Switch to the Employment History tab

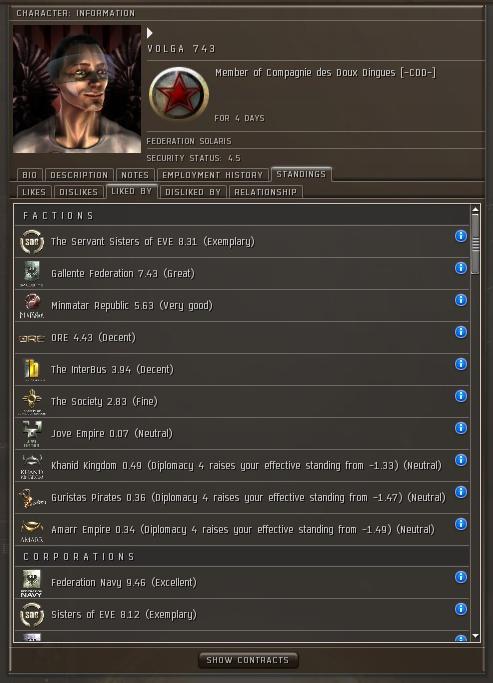click(x=213, y=175)
